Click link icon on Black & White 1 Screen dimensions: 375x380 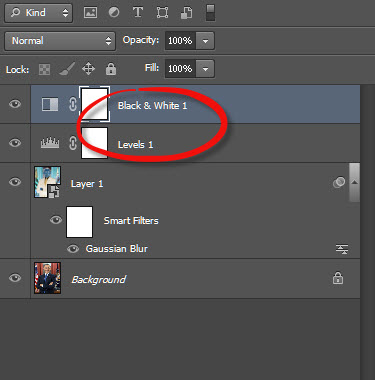pyautogui.click(x=73, y=104)
